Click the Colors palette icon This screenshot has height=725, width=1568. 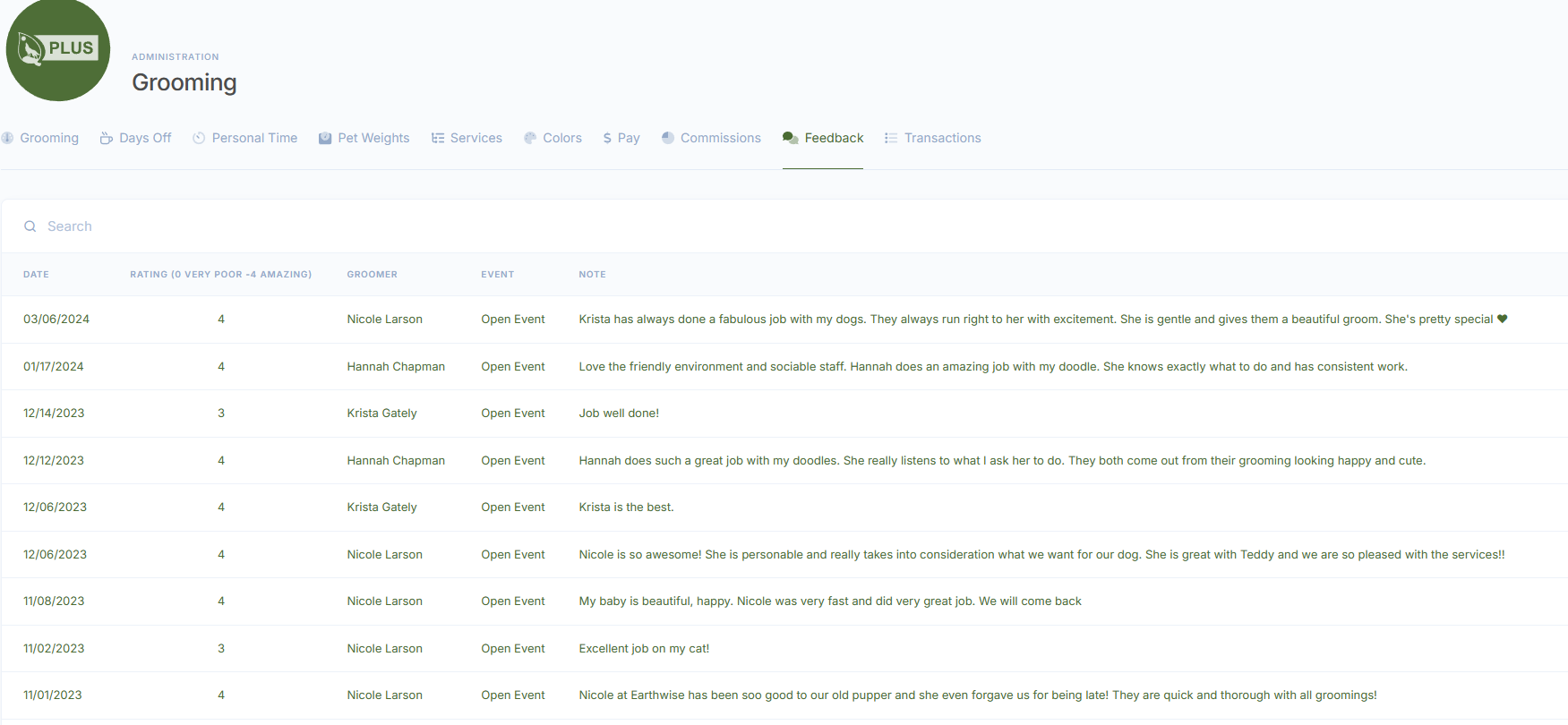pos(530,138)
